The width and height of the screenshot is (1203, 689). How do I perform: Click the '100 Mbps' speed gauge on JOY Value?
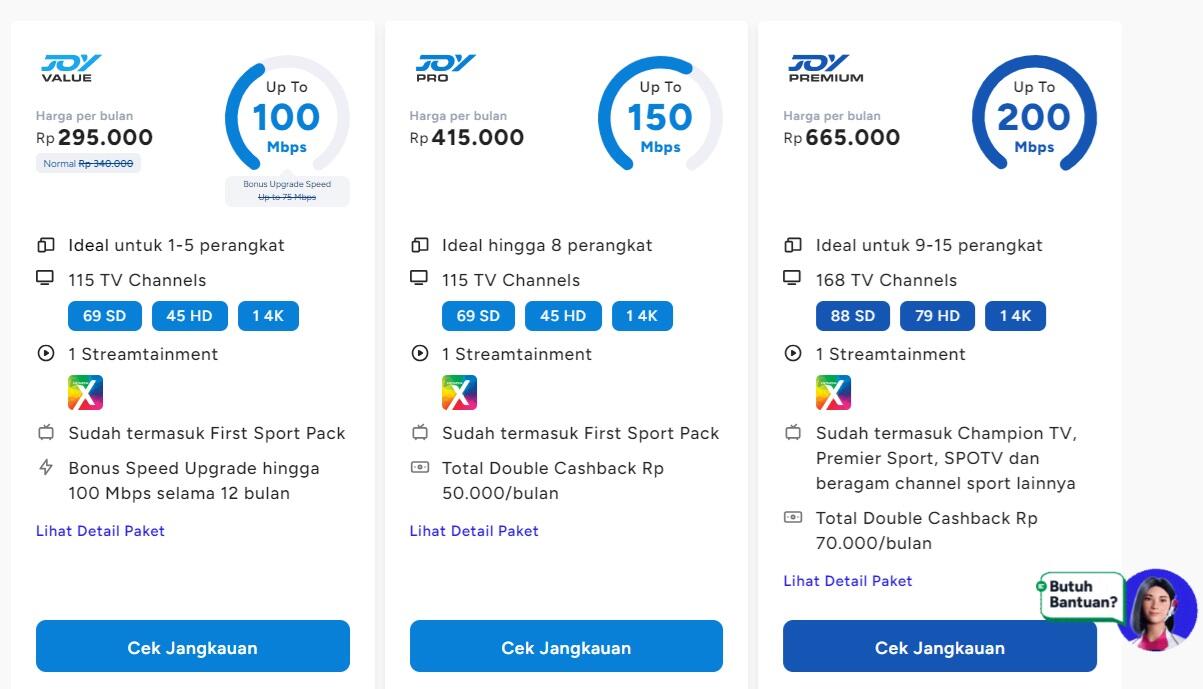pyautogui.click(x=286, y=115)
